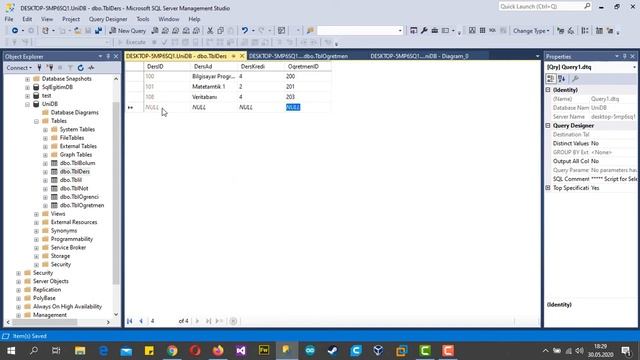640x360 pixels.
Task: Click the wrench Properties icon in toolbar
Action: click(x=424, y=31)
